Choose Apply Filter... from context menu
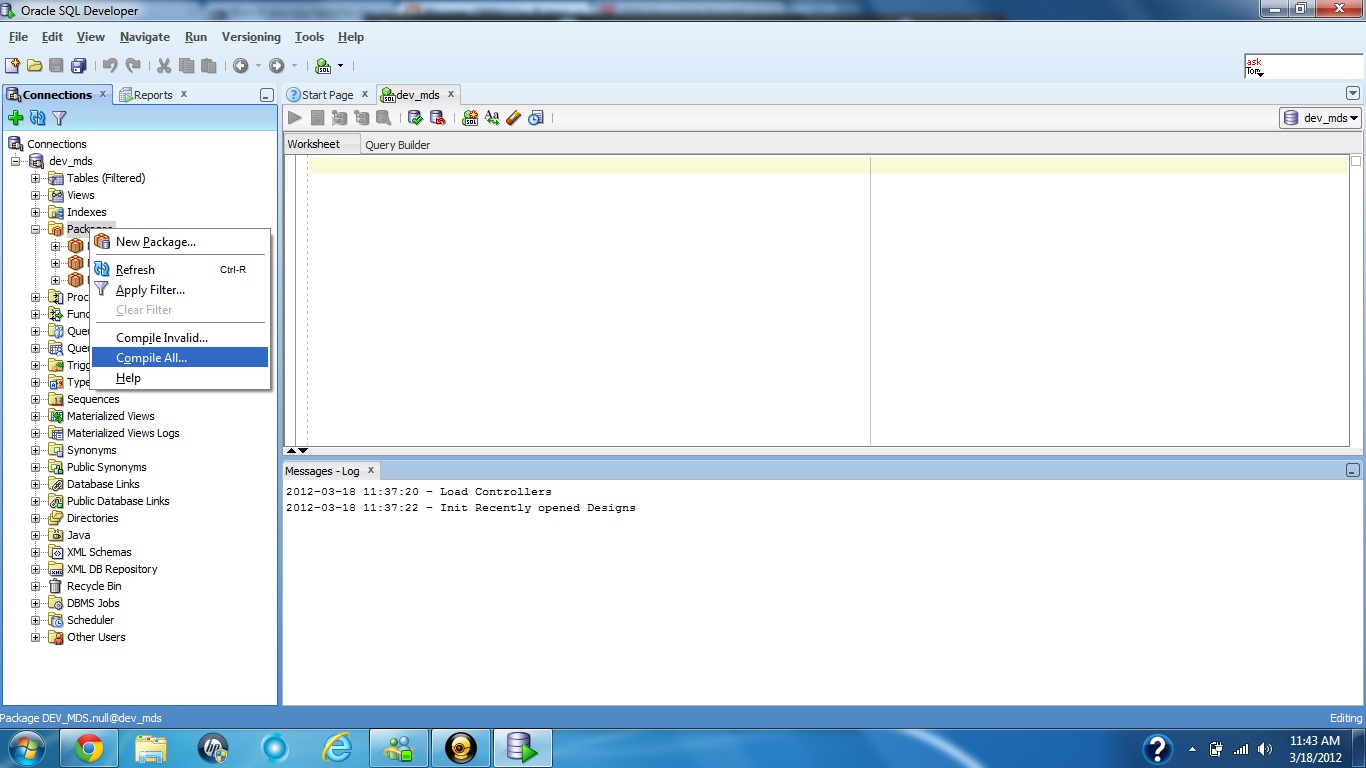 pyautogui.click(x=180, y=290)
